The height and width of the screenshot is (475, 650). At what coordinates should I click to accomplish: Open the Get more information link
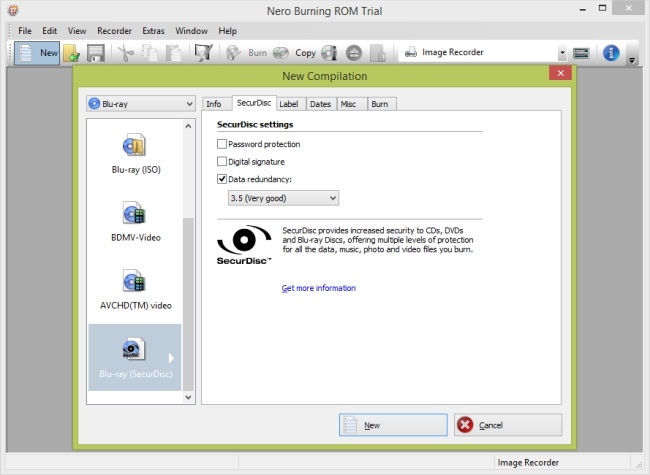pyautogui.click(x=318, y=288)
